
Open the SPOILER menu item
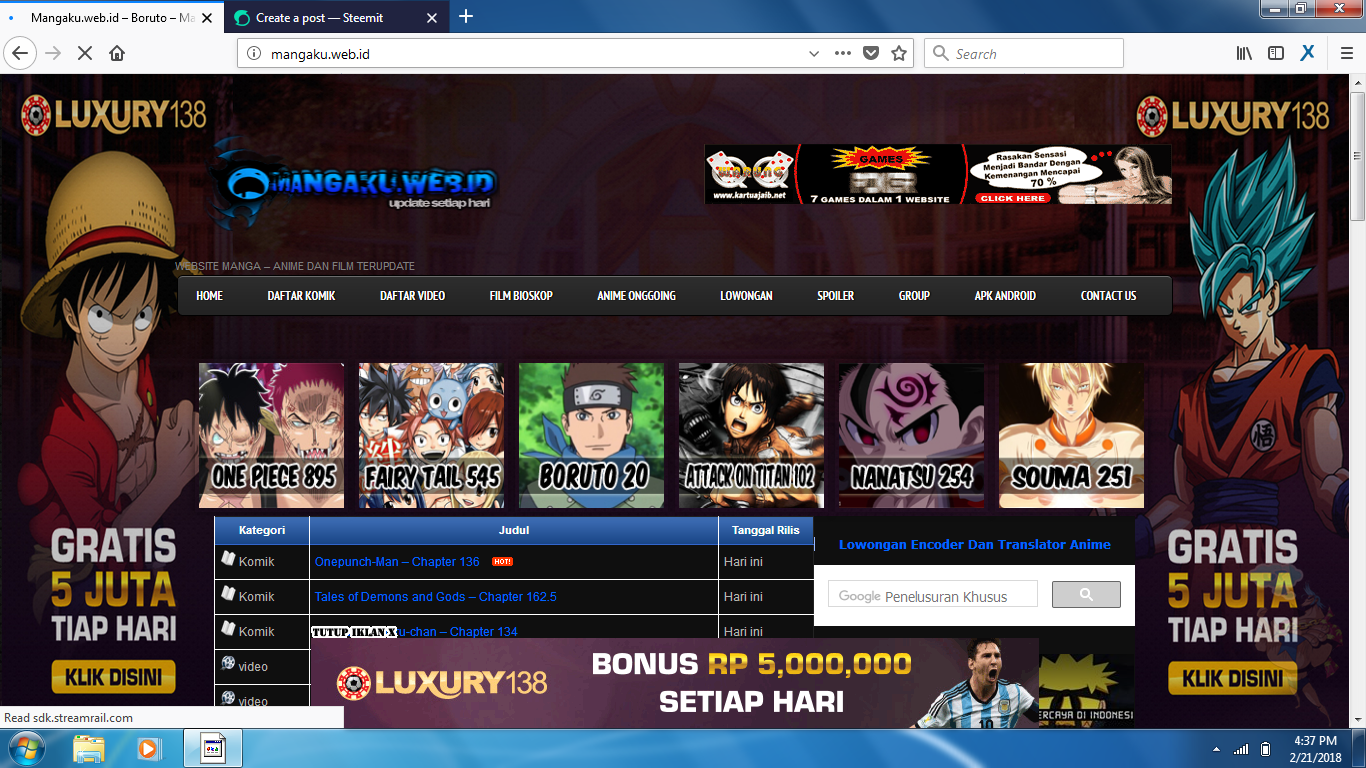[835, 296]
